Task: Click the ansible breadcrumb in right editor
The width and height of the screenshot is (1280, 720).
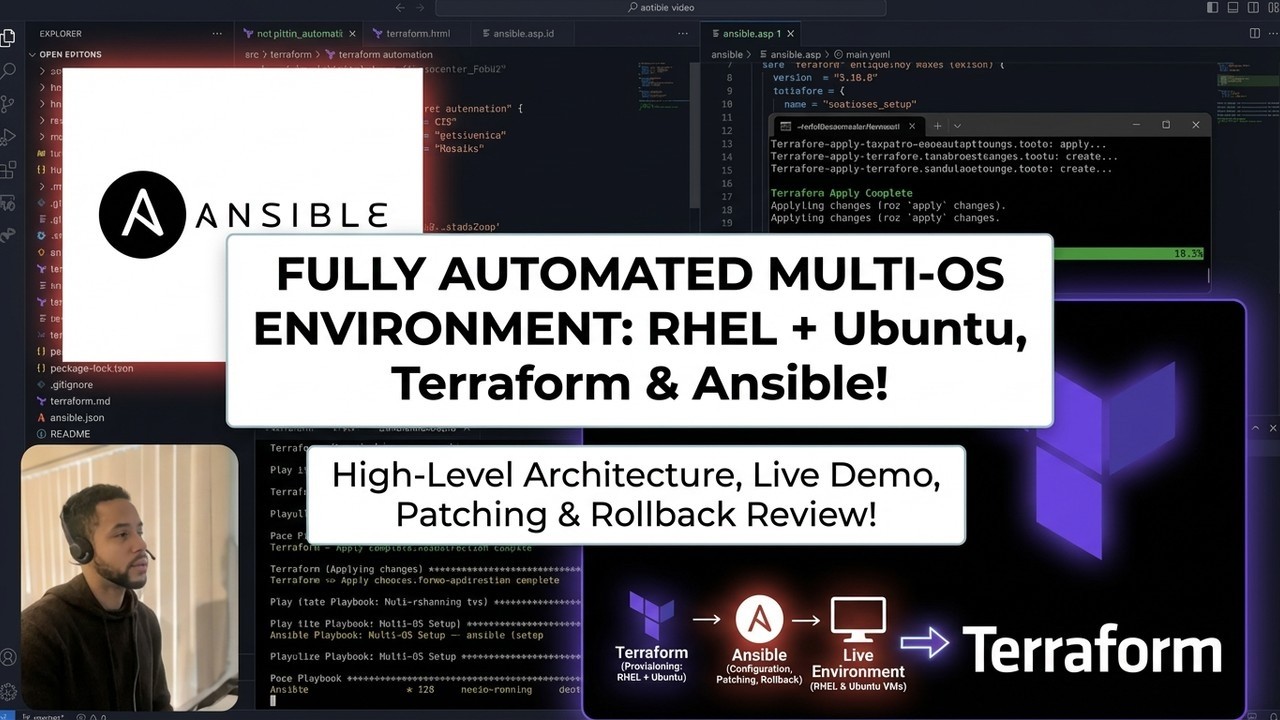Action: [727, 54]
